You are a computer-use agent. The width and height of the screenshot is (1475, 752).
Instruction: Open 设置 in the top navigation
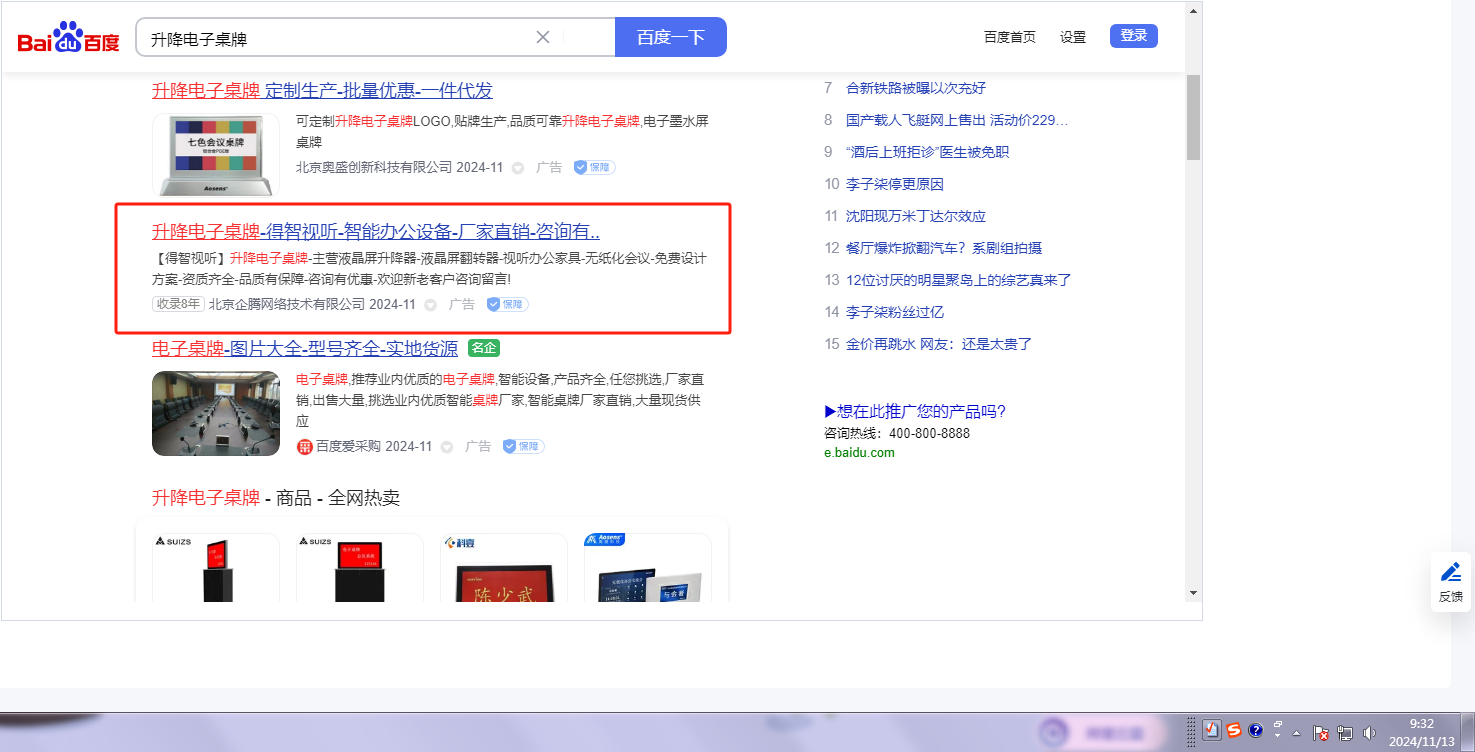coord(1072,37)
